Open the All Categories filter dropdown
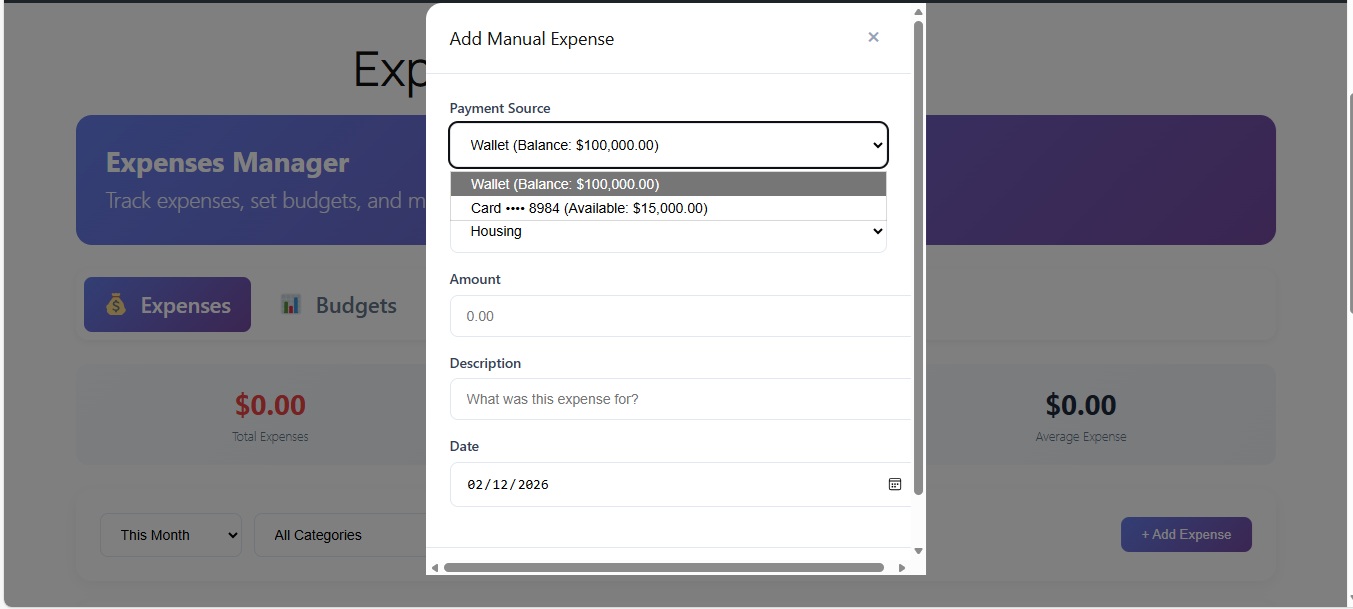Viewport: 1353px width, 609px height. (340, 535)
